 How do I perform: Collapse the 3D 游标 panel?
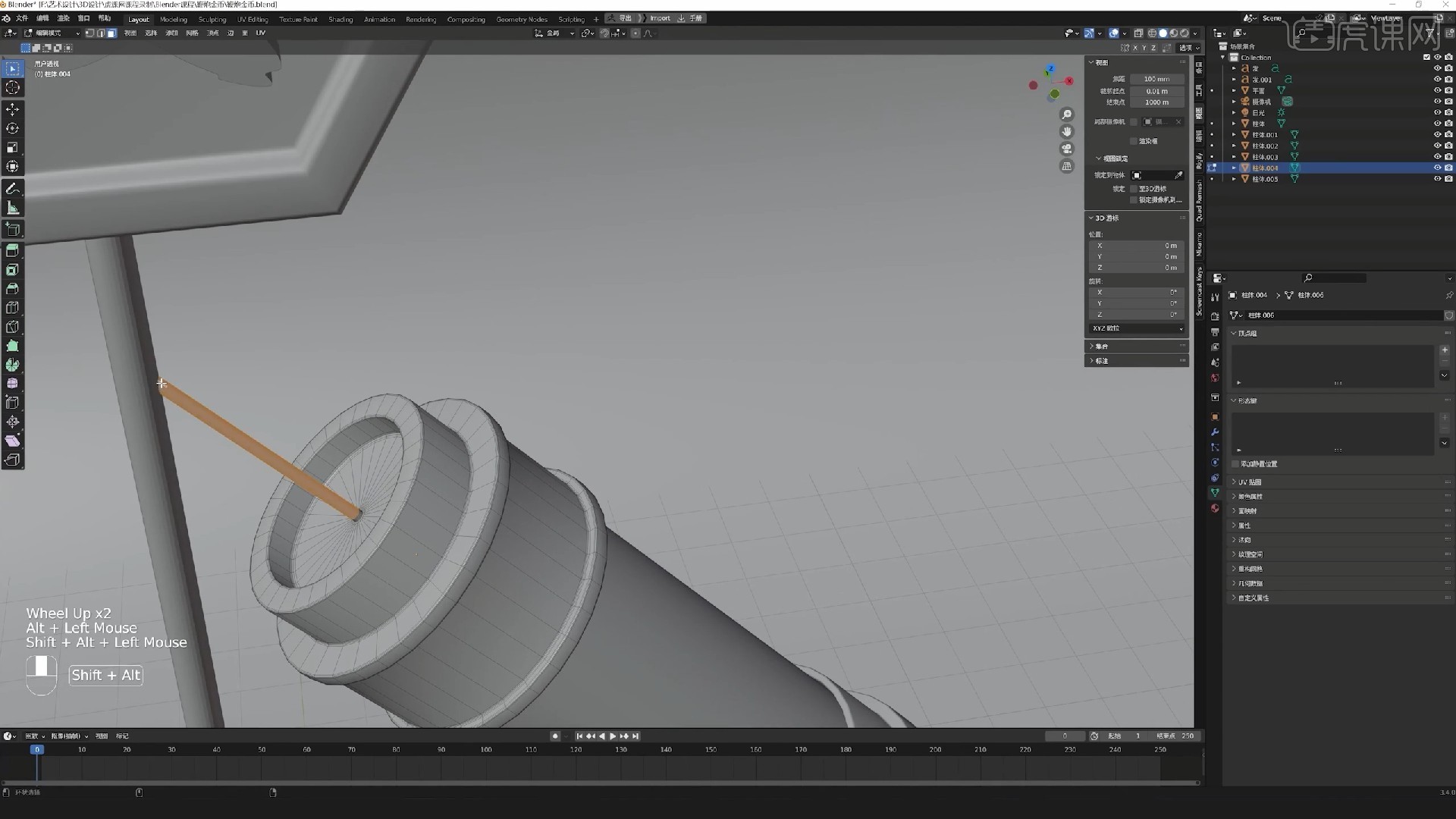pyautogui.click(x=1091, y=218)
